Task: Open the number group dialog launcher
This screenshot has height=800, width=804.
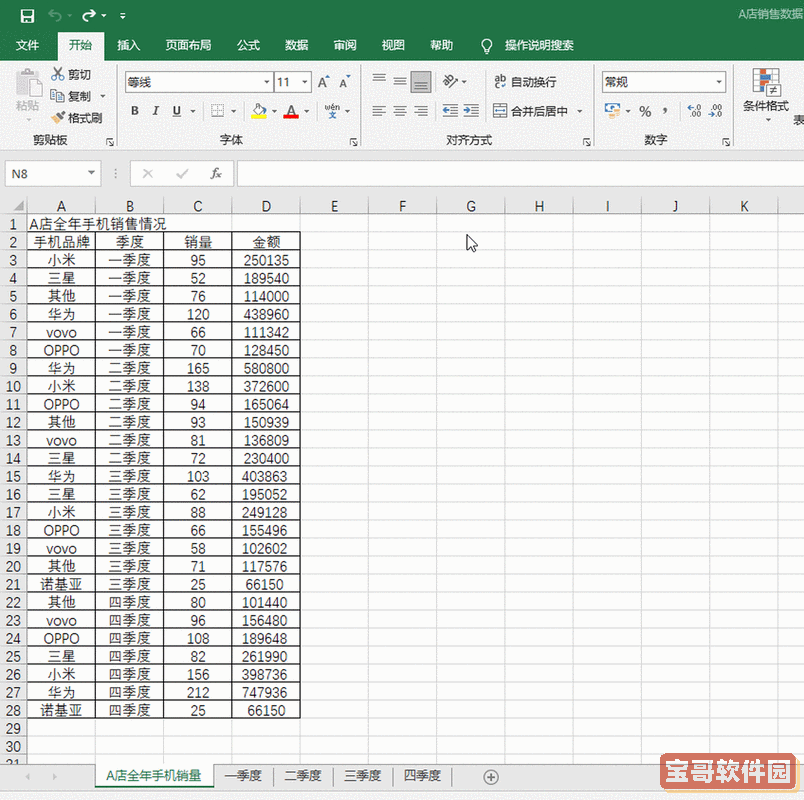Action: click(726, 142)
